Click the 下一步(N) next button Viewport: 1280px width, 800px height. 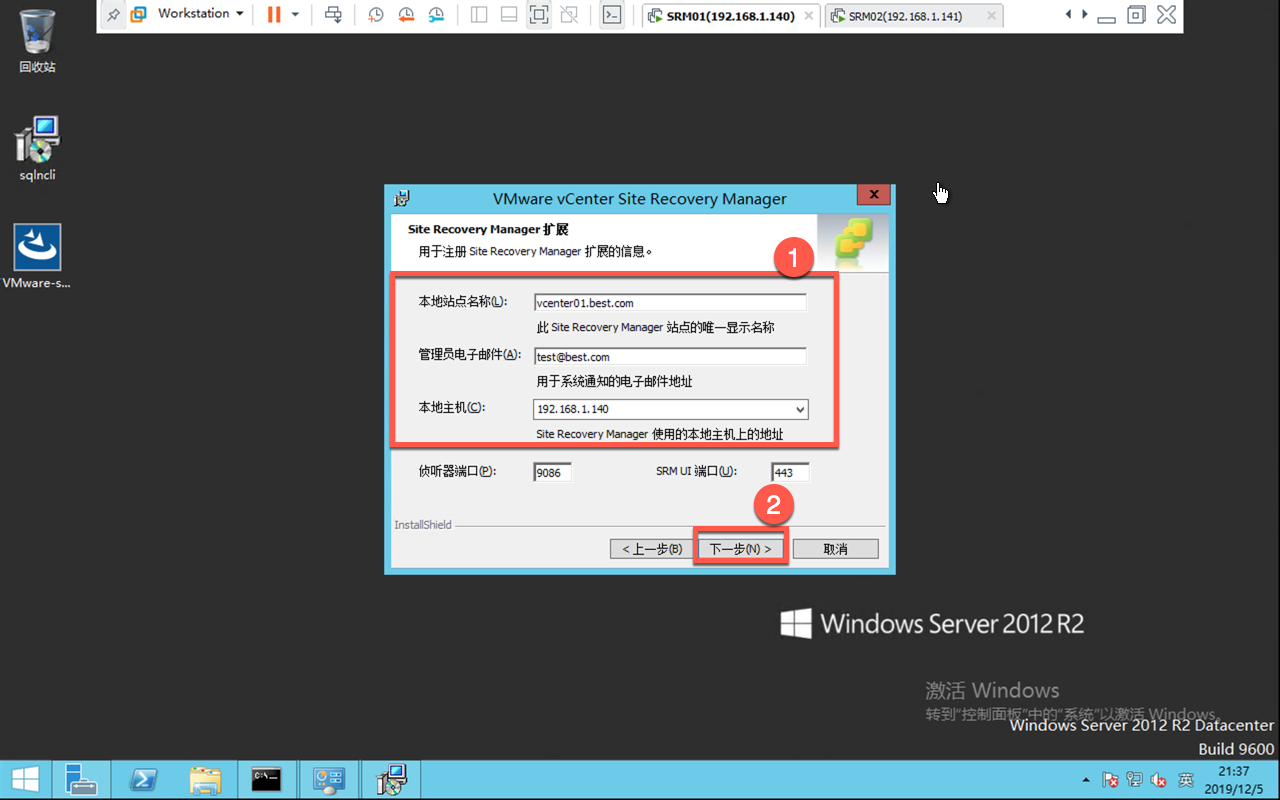[740, 549]
